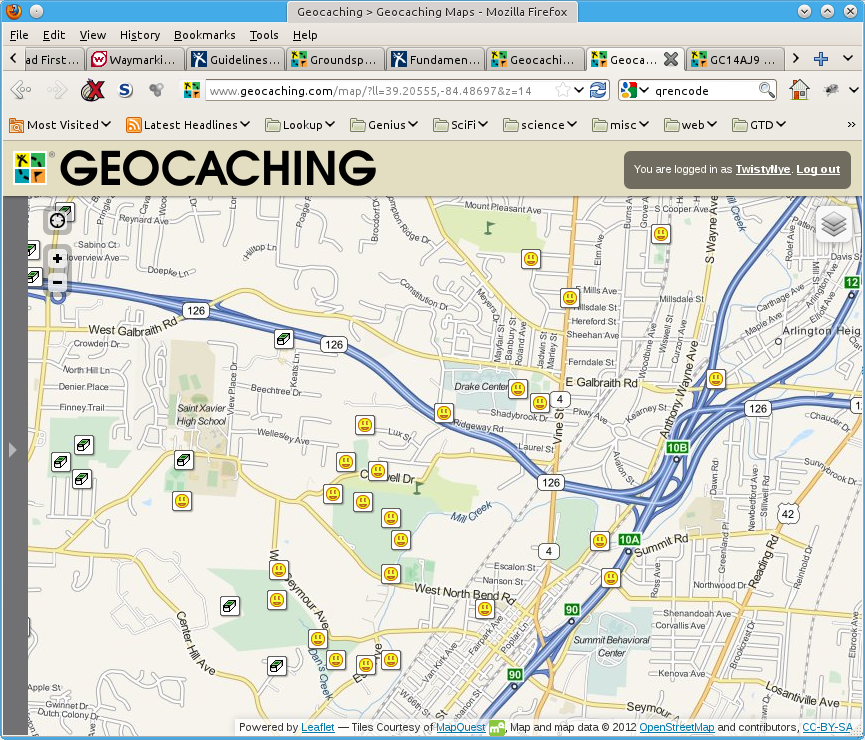Click the Log out link
This screenshot has width=865, height=740.
pyautogui.click(x=818, y=169)
